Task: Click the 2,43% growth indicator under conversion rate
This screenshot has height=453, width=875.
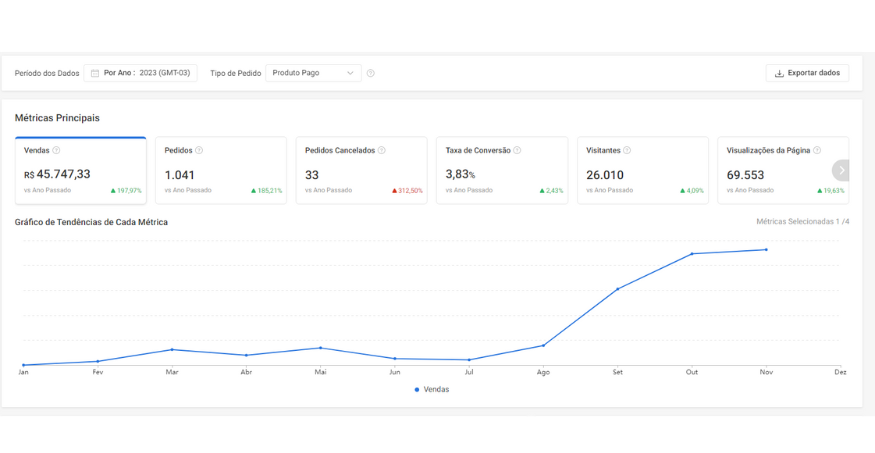Action: [551, 191]
